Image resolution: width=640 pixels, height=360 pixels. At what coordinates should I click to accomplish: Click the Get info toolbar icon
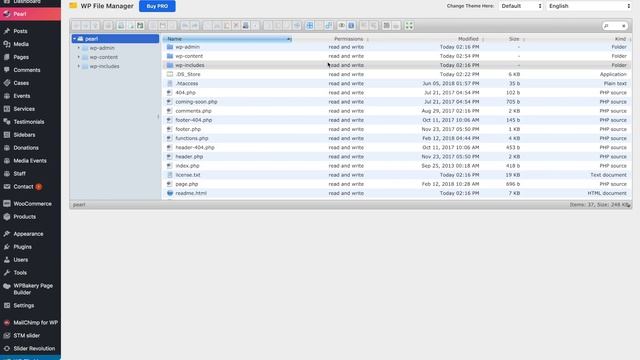[x=351, y=25]
